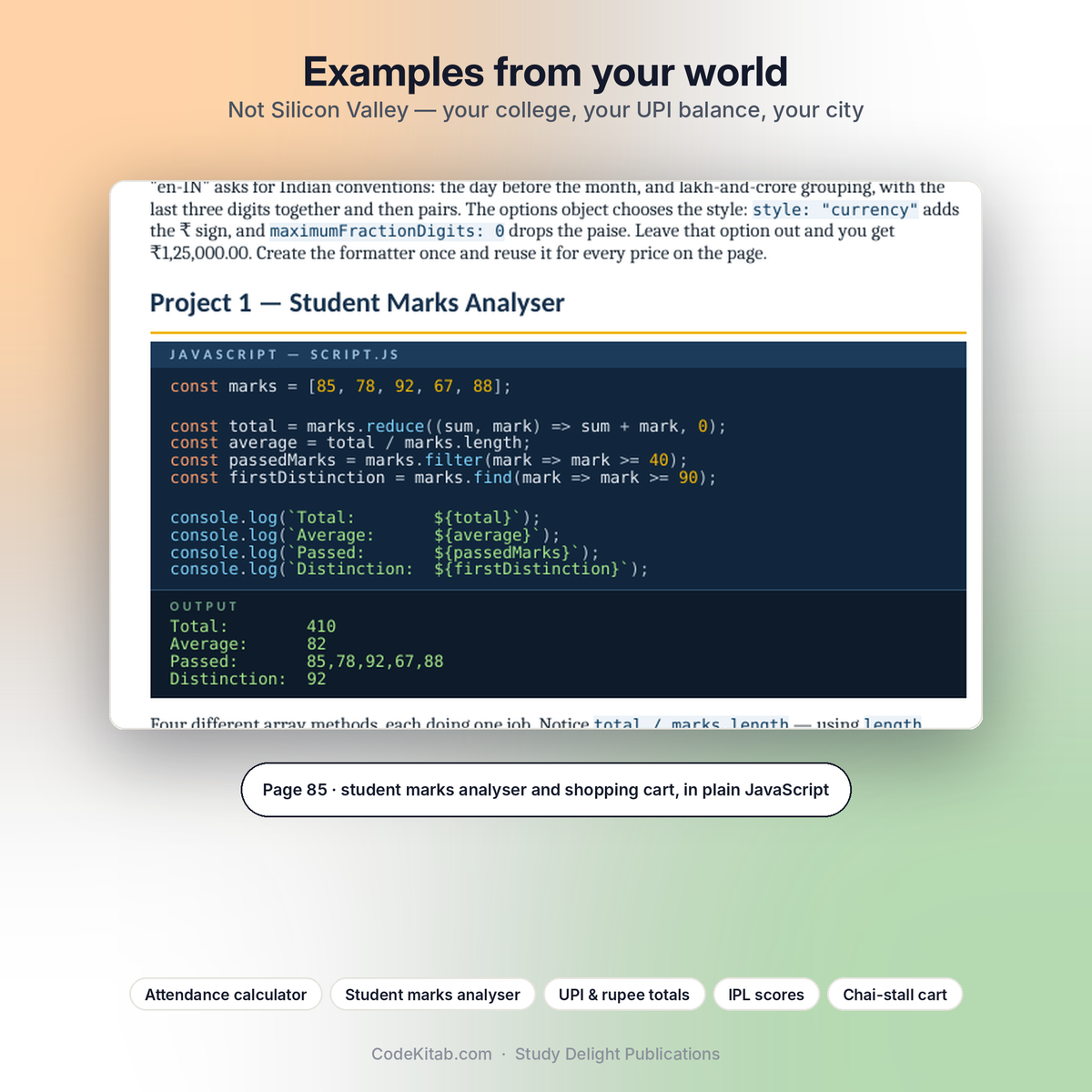The height and width of the screenshot is (1092, 1092).
Task: Click the Project 1 Student Marks Analyser heading
Action: (357, 303)
